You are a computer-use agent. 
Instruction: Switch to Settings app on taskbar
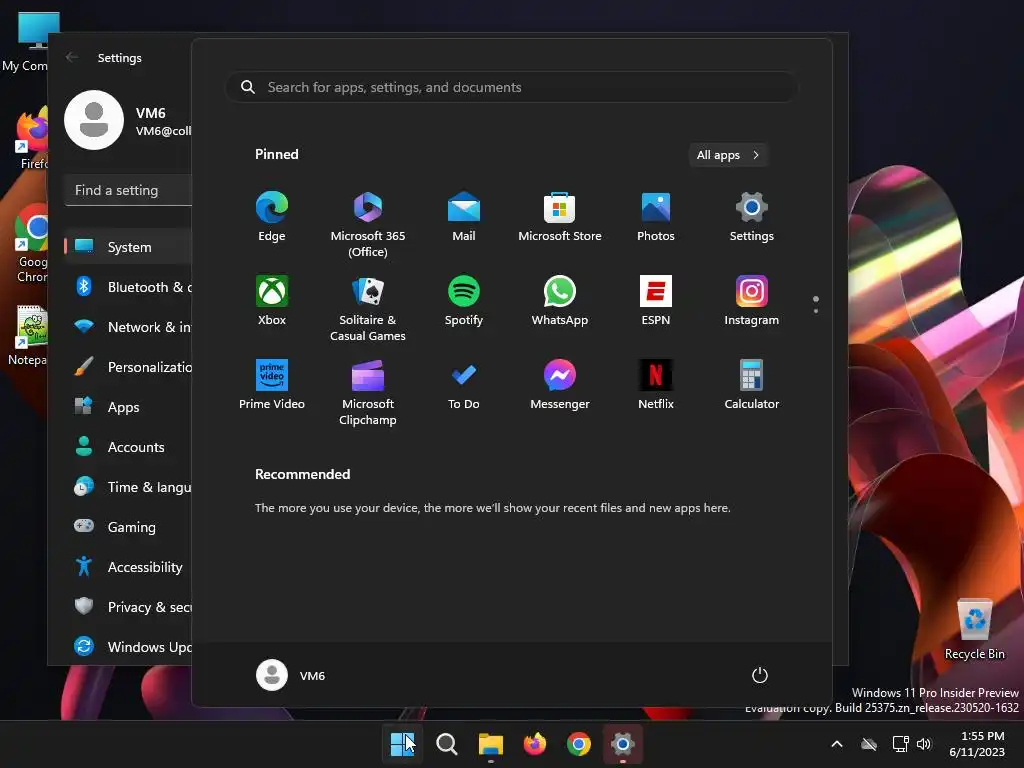pos(622,744)
